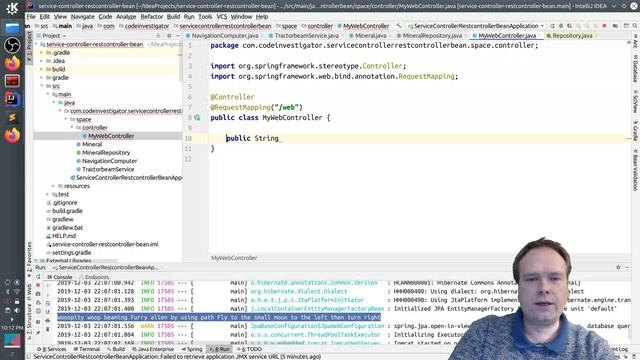Click the gutter bean icon on line 8
Image resolution: width=640 pixels, height=360 pixels.
click(197, 118)
